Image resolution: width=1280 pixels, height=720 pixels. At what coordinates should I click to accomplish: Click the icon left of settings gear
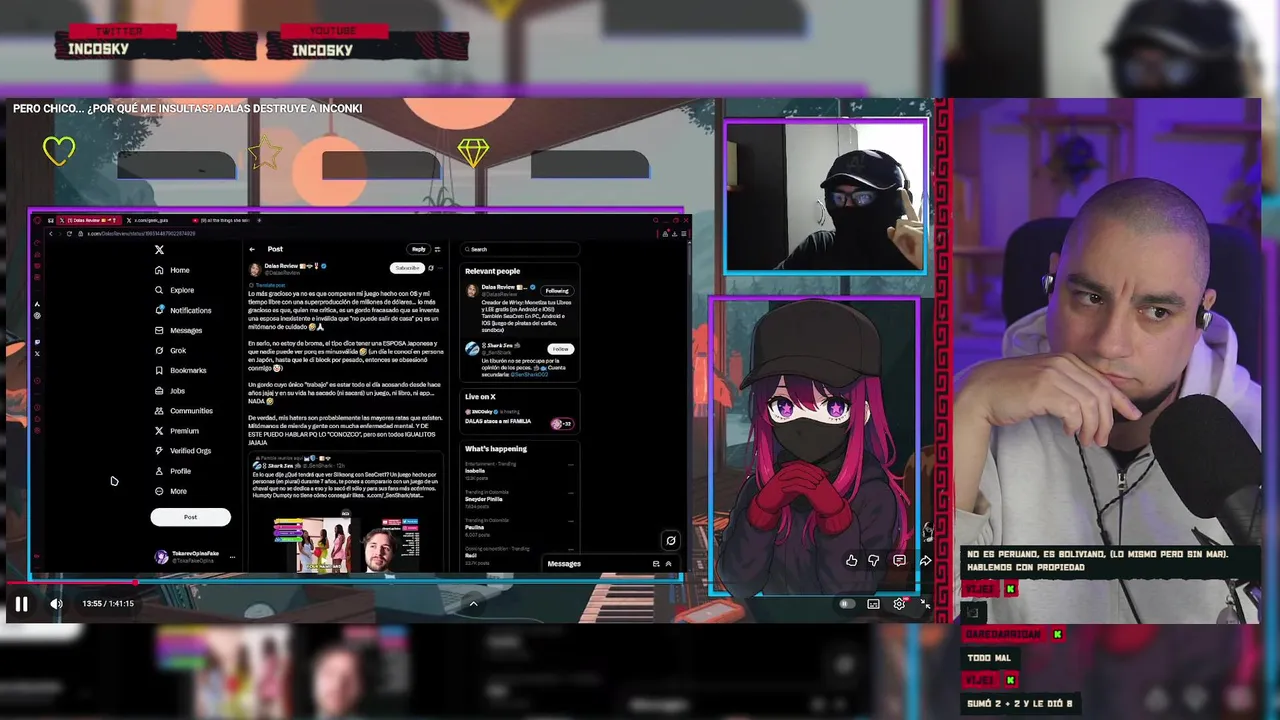(x=873, y=604)
